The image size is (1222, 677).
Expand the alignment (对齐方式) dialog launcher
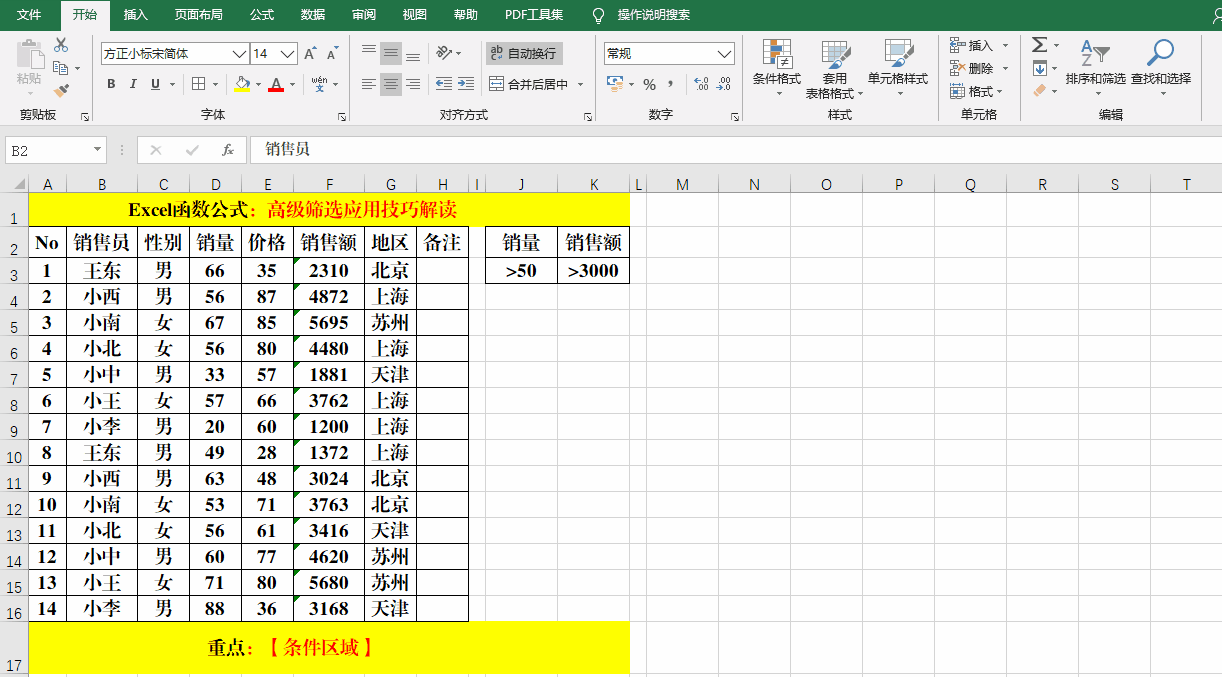(587, 116)
